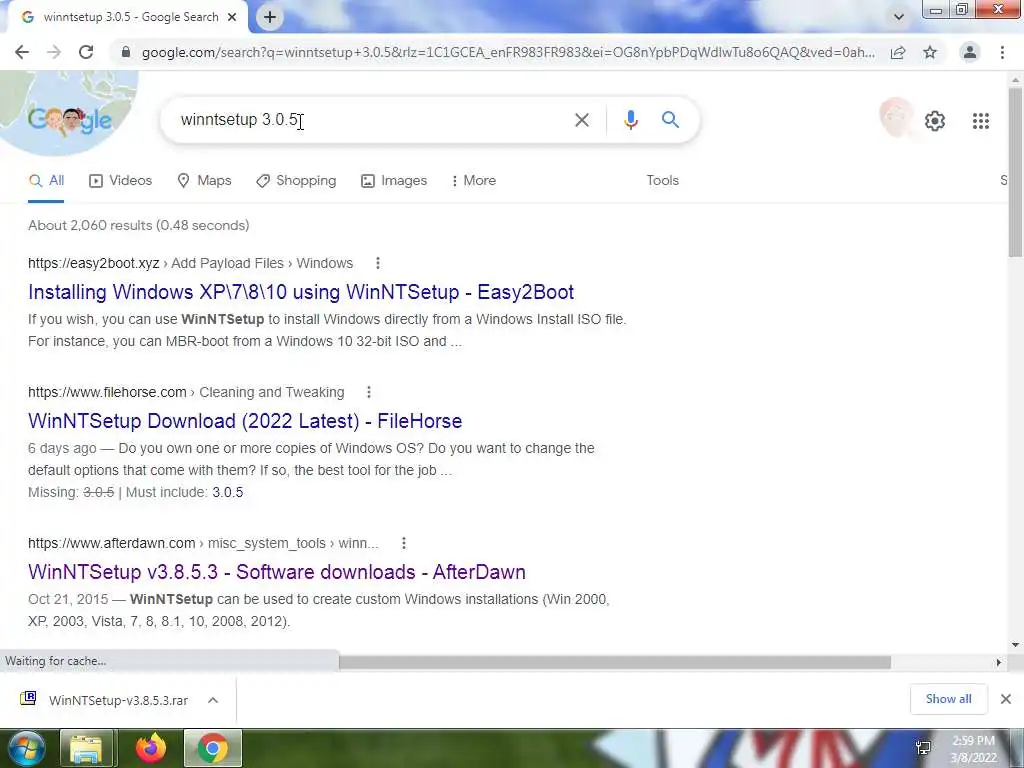Click the horizontal scrollbar right arrow
Screen dimensions: 1024x768
tap(999, 662)
